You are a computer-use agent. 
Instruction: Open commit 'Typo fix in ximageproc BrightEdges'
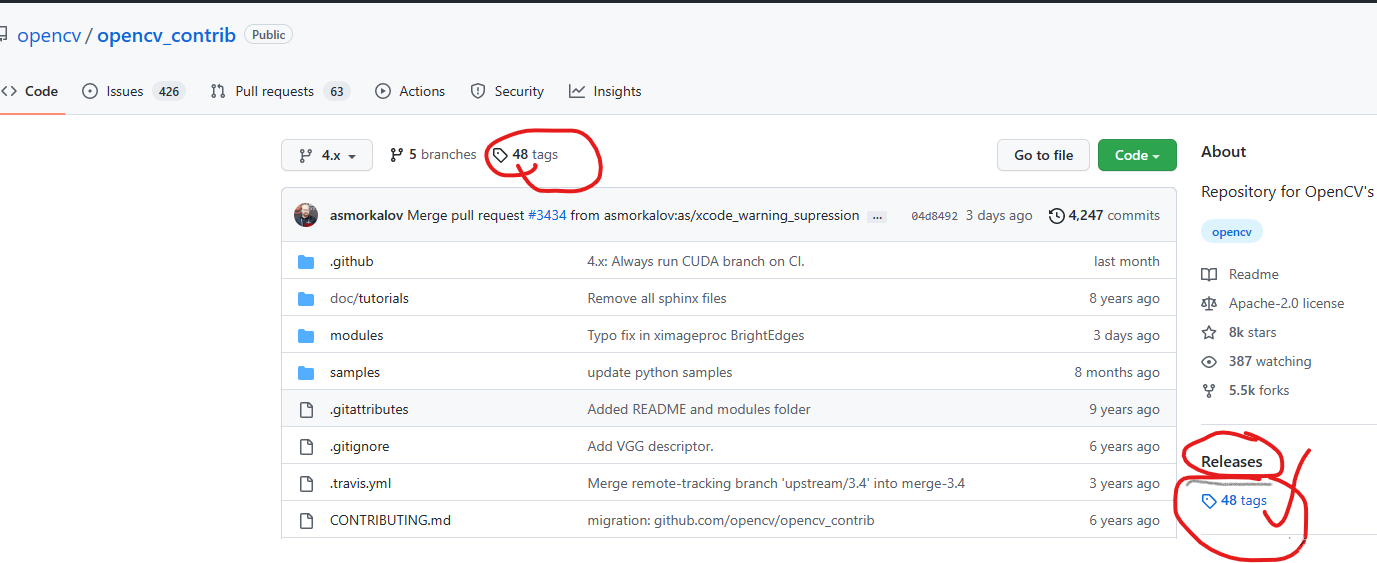(x=696, y=336)
